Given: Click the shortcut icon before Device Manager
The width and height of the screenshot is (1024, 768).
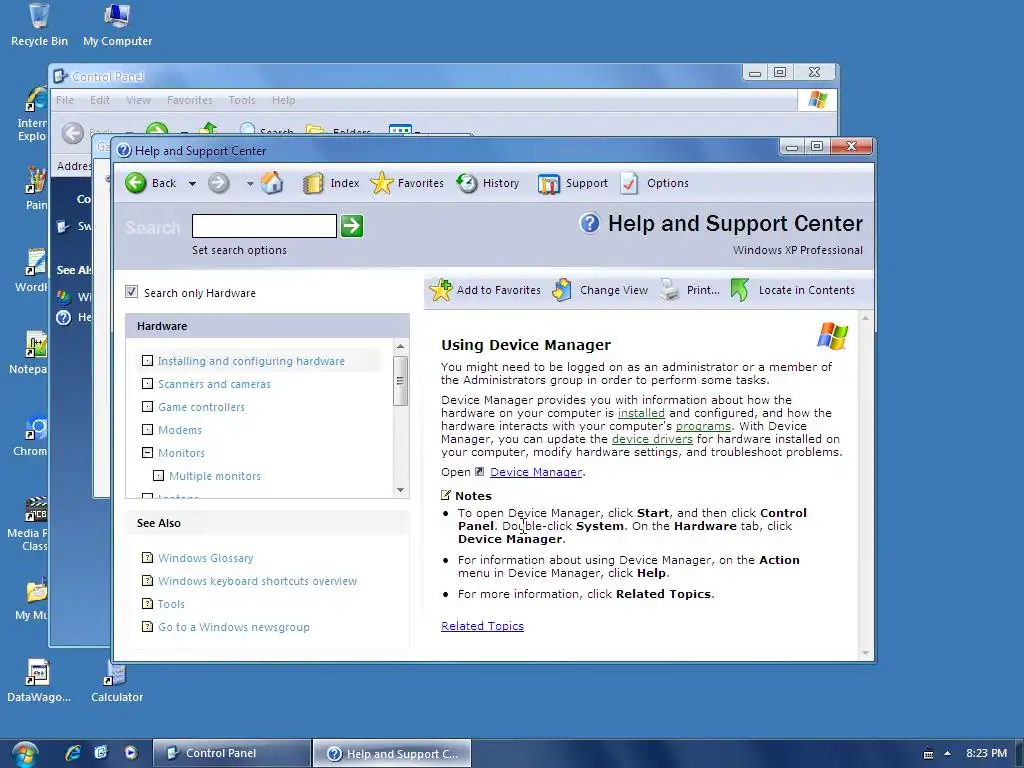Looking at the screenshot, I should point(480,472).
